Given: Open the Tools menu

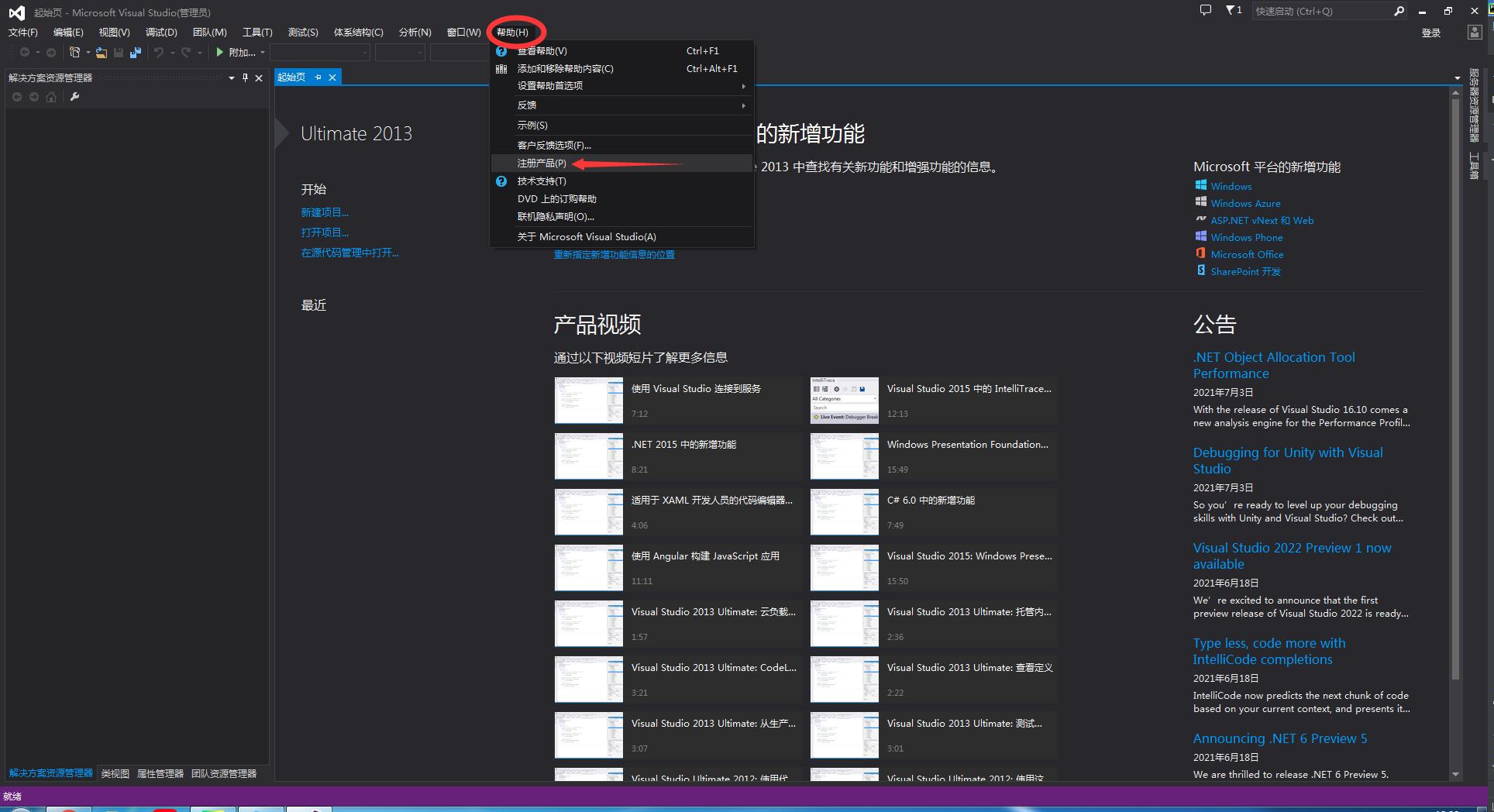Looking at the screenshot, I should [257, 33].
